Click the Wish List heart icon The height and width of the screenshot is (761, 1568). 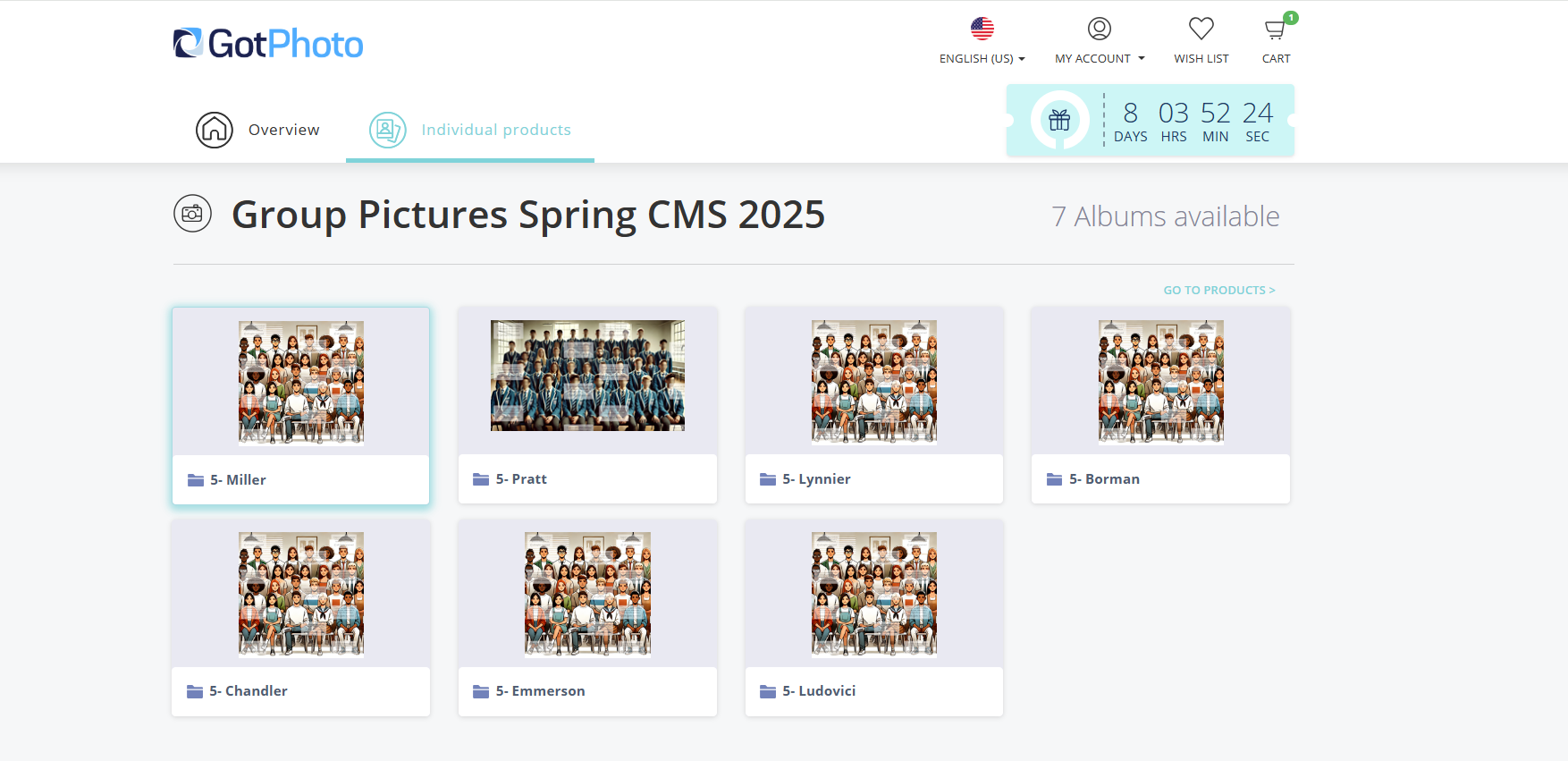(x=1201, y=29)
